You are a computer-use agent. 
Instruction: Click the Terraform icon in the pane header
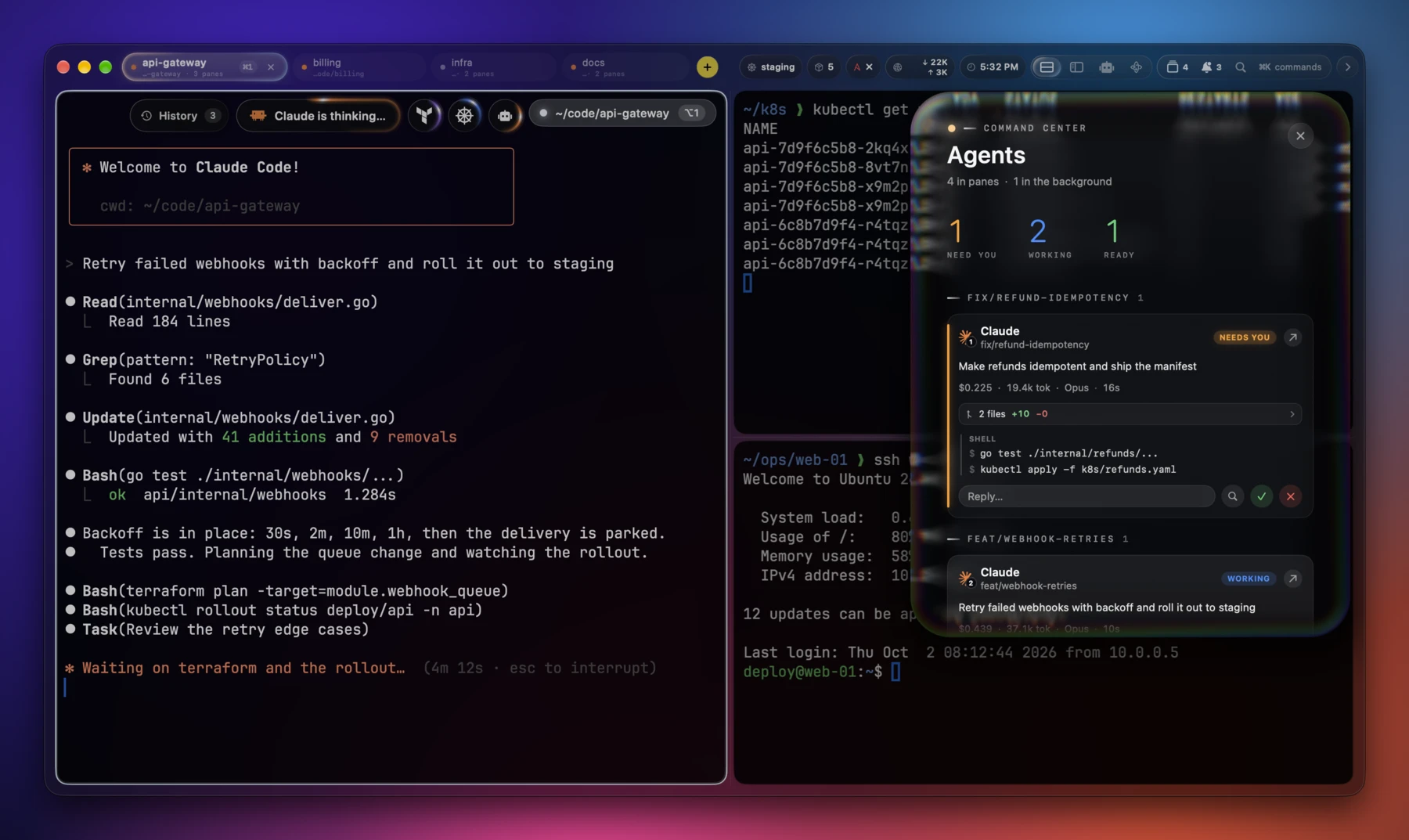(x=424, y=116)
